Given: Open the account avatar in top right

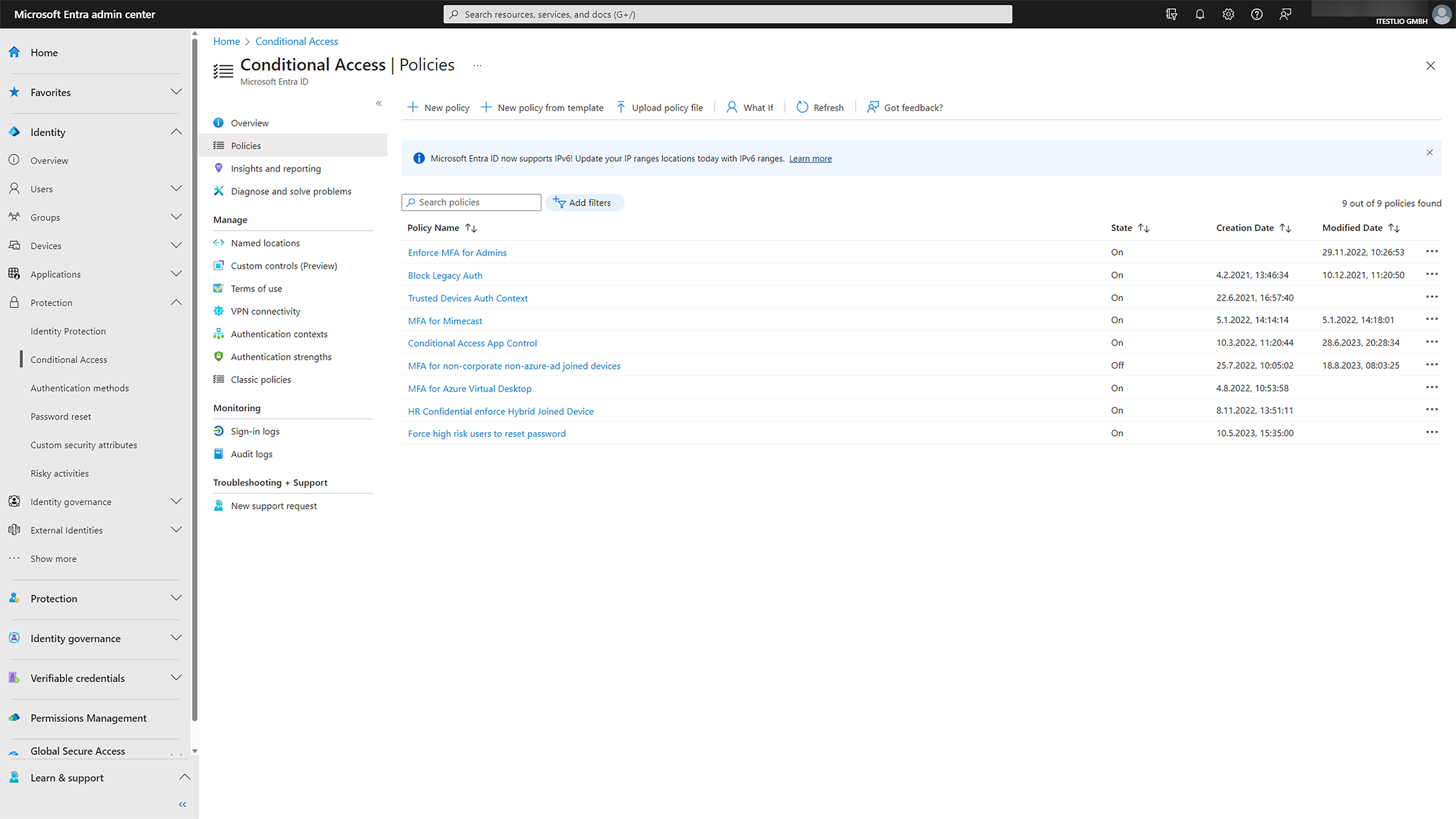Looking at the screenshot, I should (x=1442, y=14).
